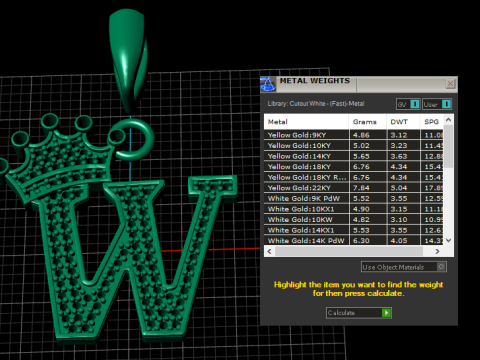The width and height of the screenshot is (480, 360).
Task: Click the Metal Weights scale icon
Action: pos(268,84)
